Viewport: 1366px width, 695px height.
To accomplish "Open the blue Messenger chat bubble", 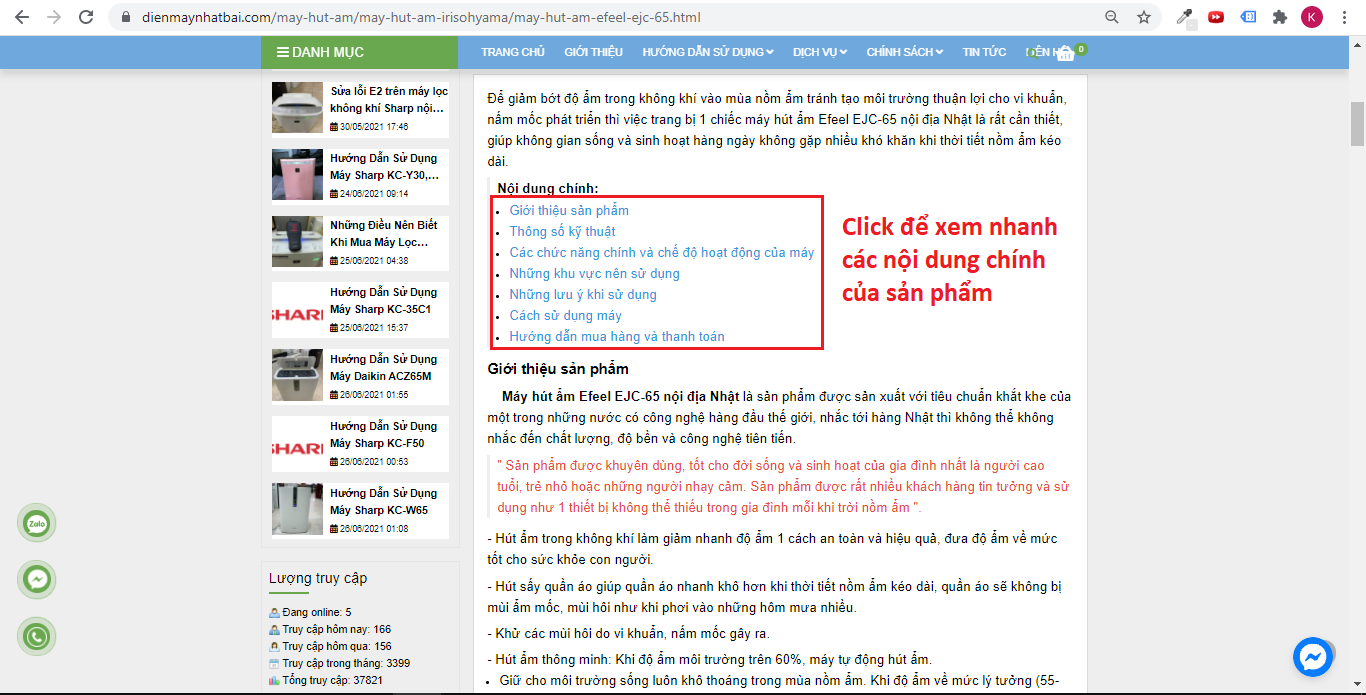I will [x=1313, y=657].
